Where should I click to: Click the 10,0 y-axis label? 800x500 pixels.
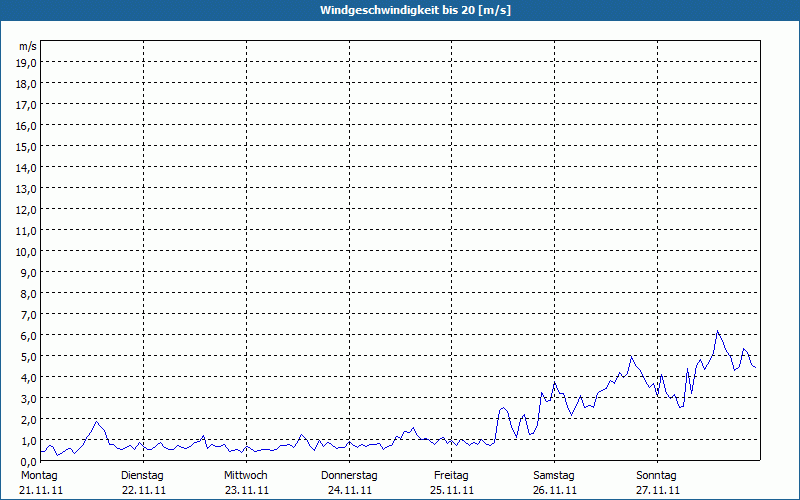click(x=27, y=252)
